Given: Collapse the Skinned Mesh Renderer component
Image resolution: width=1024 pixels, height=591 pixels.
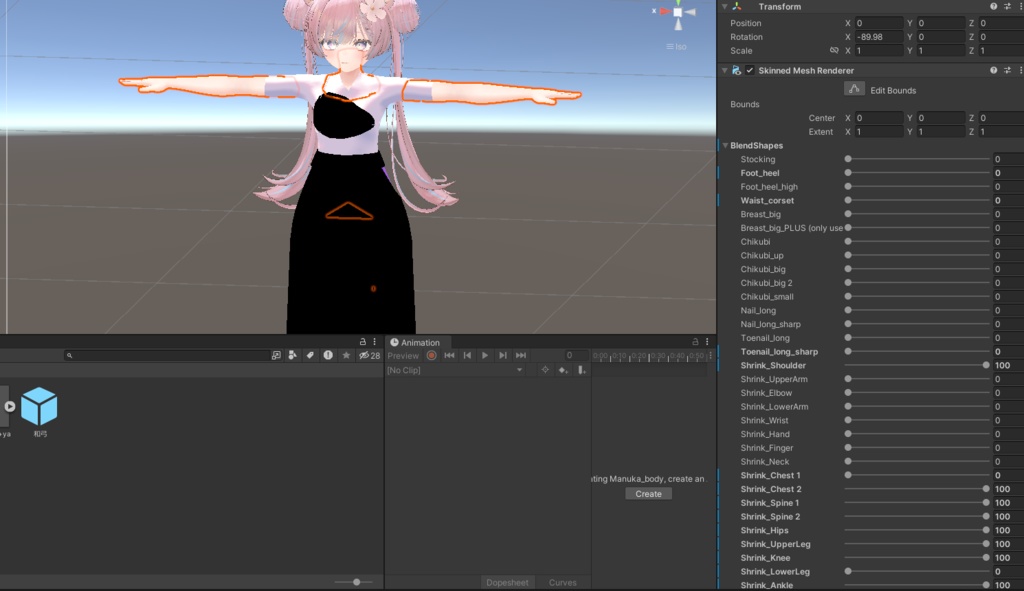Looking at the screenshot, I should pyautogui.click(x=724, y=71).
